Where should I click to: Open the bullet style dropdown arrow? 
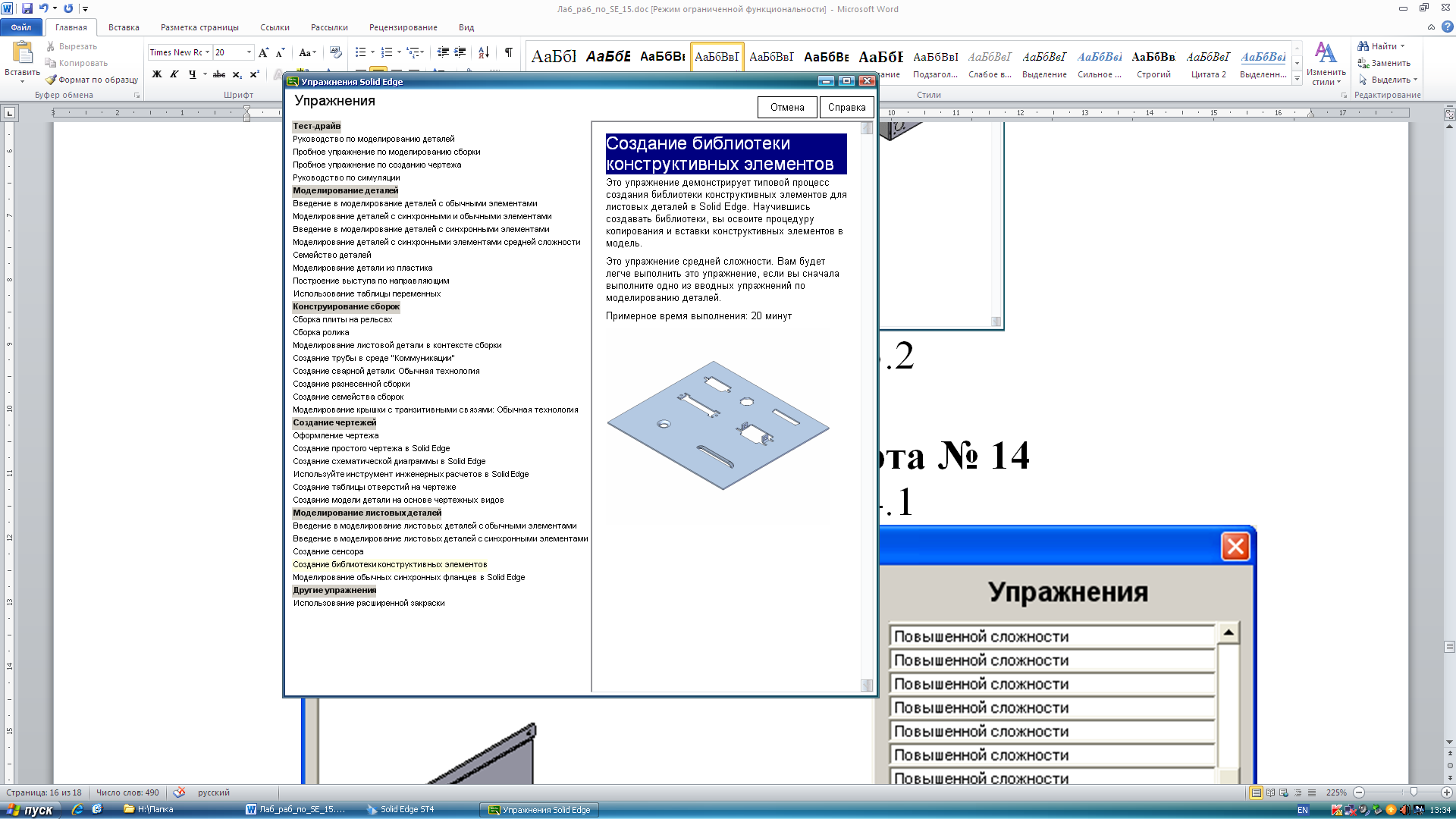[372, 52]
